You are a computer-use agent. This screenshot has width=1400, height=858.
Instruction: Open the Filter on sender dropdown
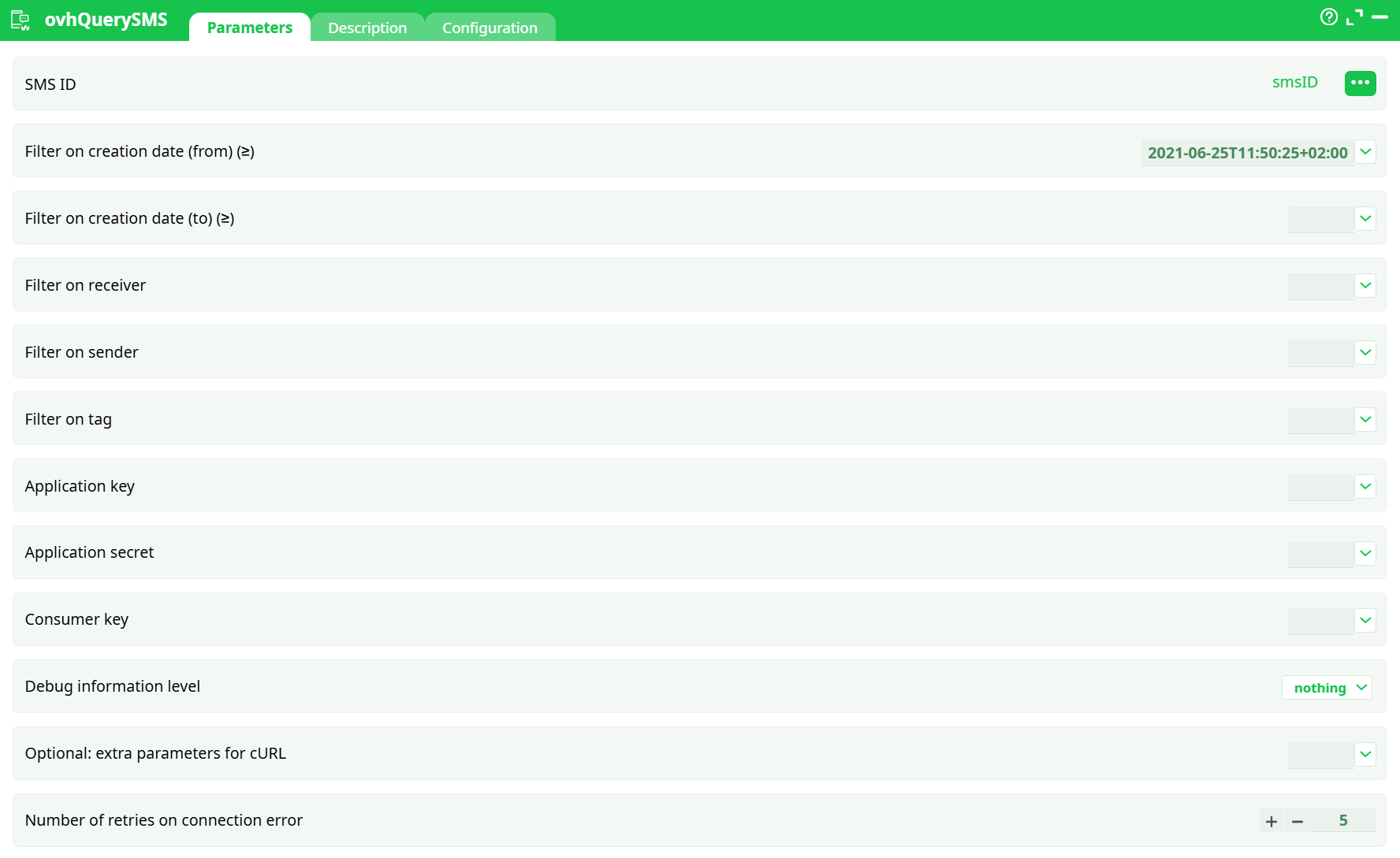pos(1366,352)
